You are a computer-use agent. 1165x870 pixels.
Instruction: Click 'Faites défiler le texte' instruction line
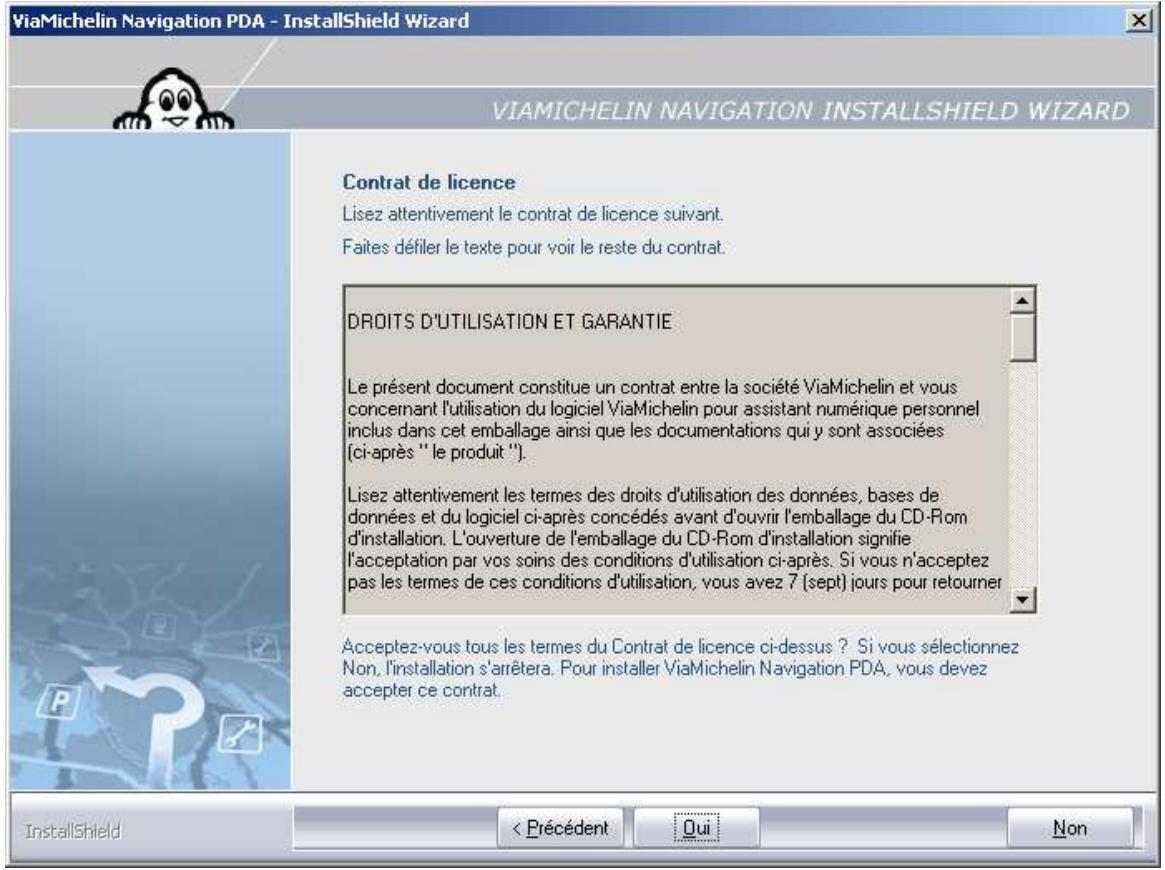click(x=533, y=247)
